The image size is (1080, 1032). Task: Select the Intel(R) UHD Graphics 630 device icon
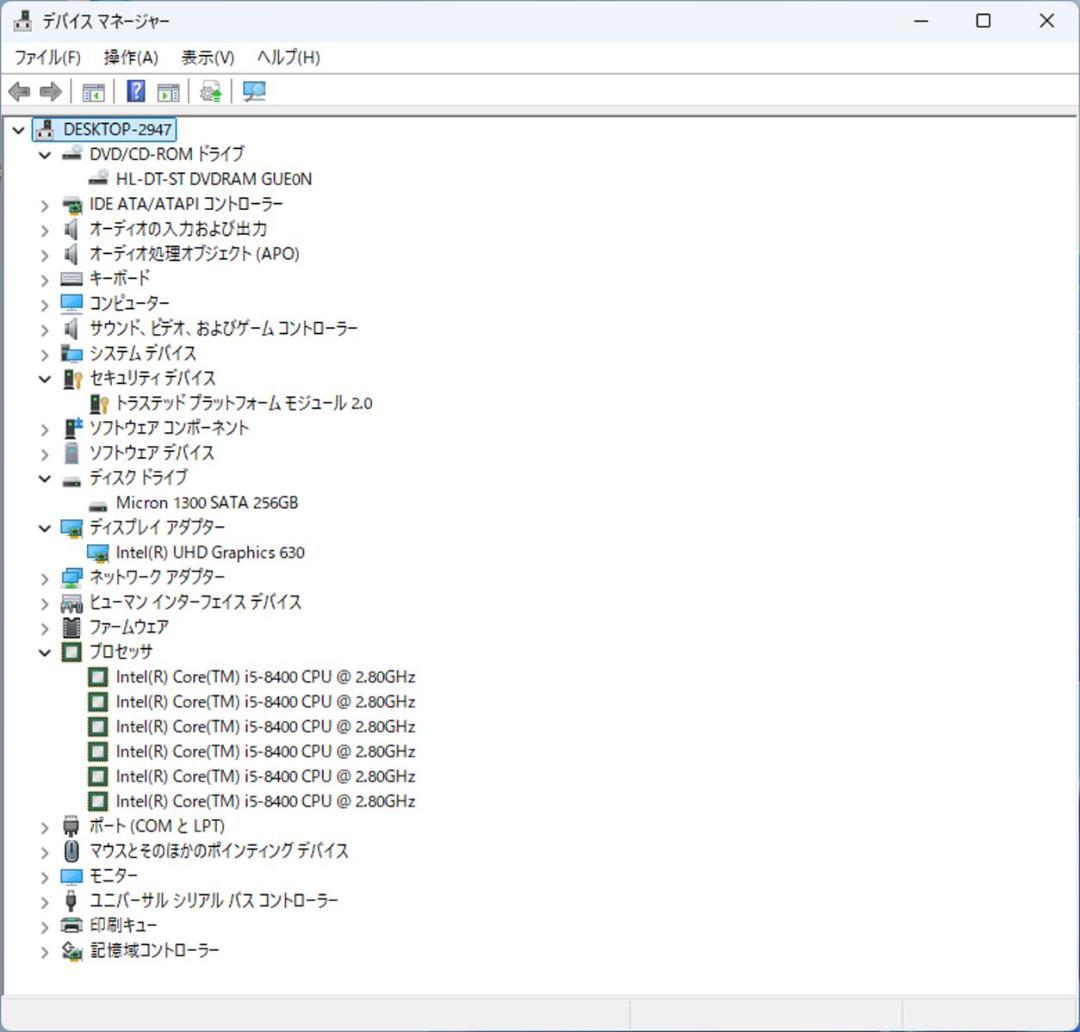[x=99, y=552]
